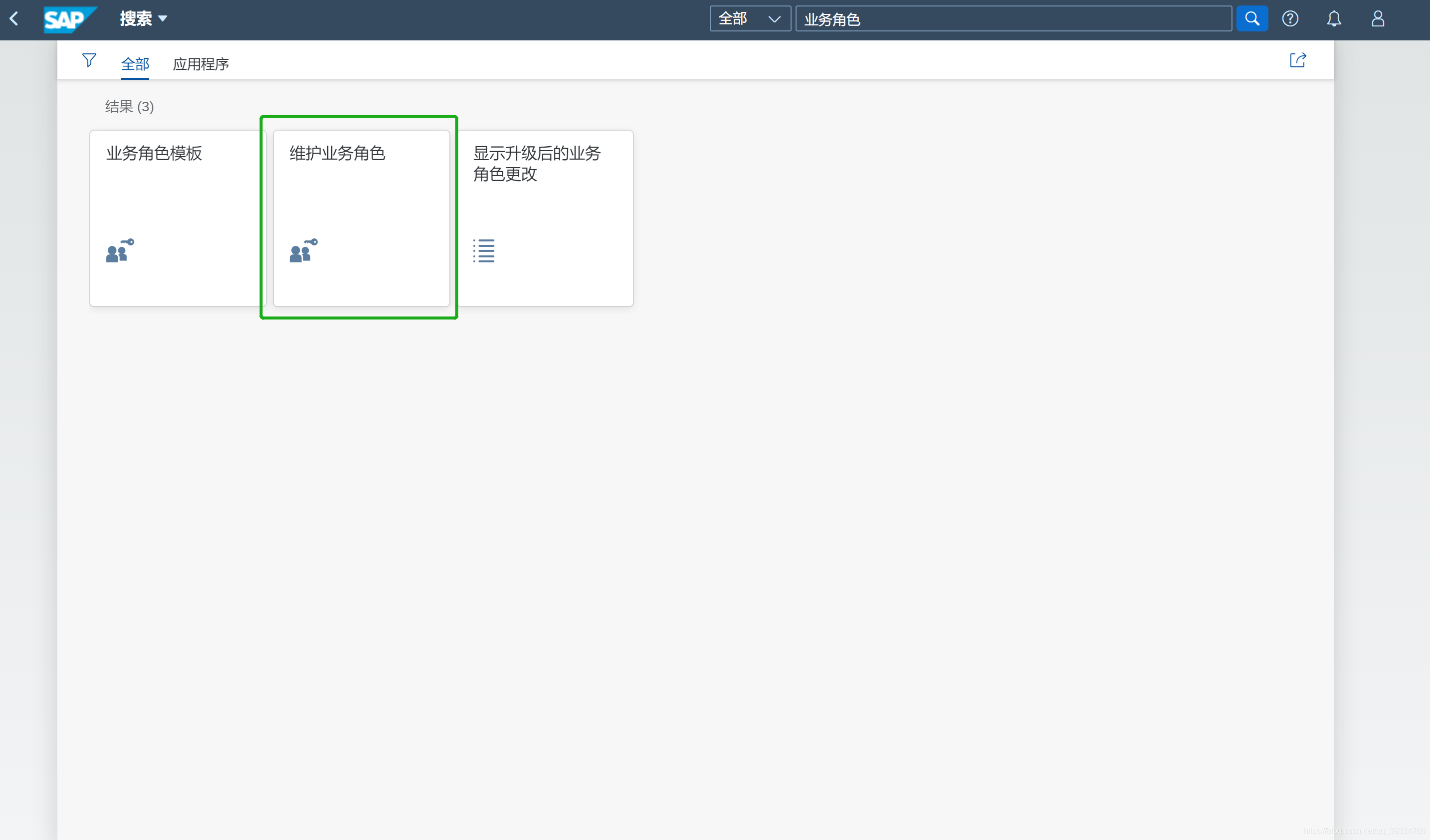The image size is (1430, 840).
Task: Click the key users icon on 维护业务角色 tile
Action: click(x=303, y=250)
